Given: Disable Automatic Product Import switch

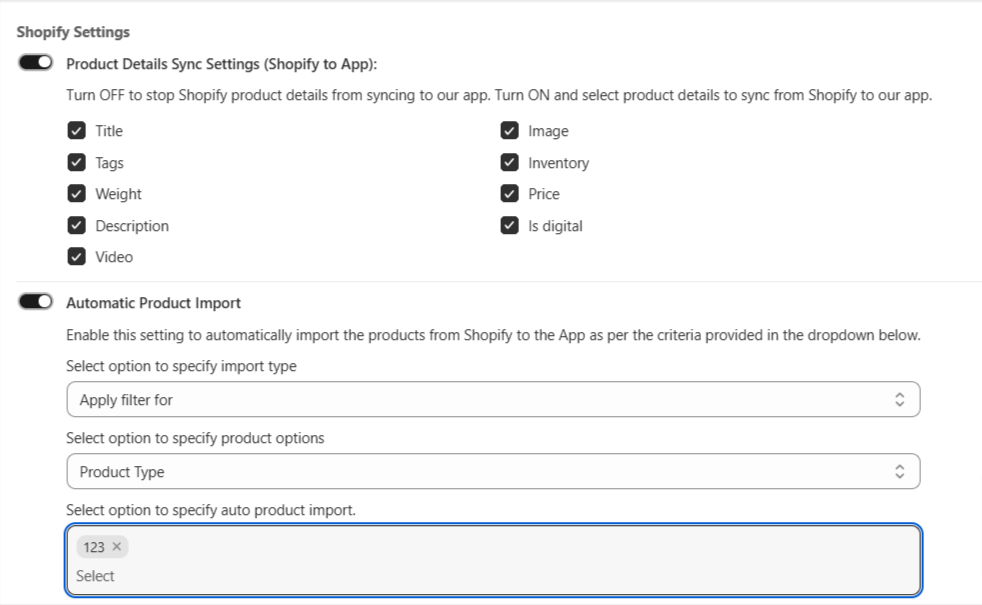Looking at the screenshot, I should pyautogui.click(x=36, y=301).
